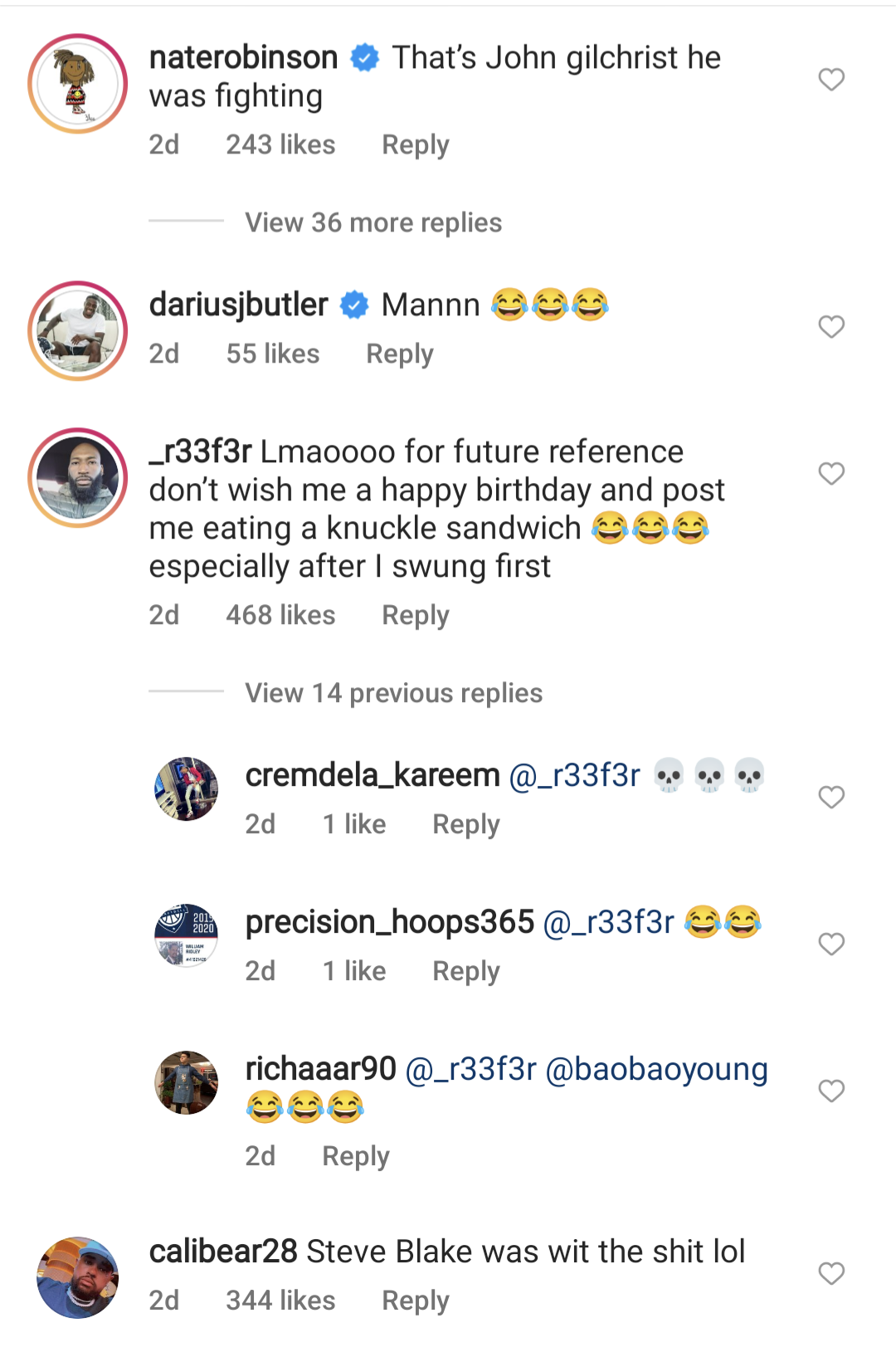The height and width of the screenshot is (1352, 896).
Task: Like calibear28's Steve Blake comment
Action: coord(831,1274)
